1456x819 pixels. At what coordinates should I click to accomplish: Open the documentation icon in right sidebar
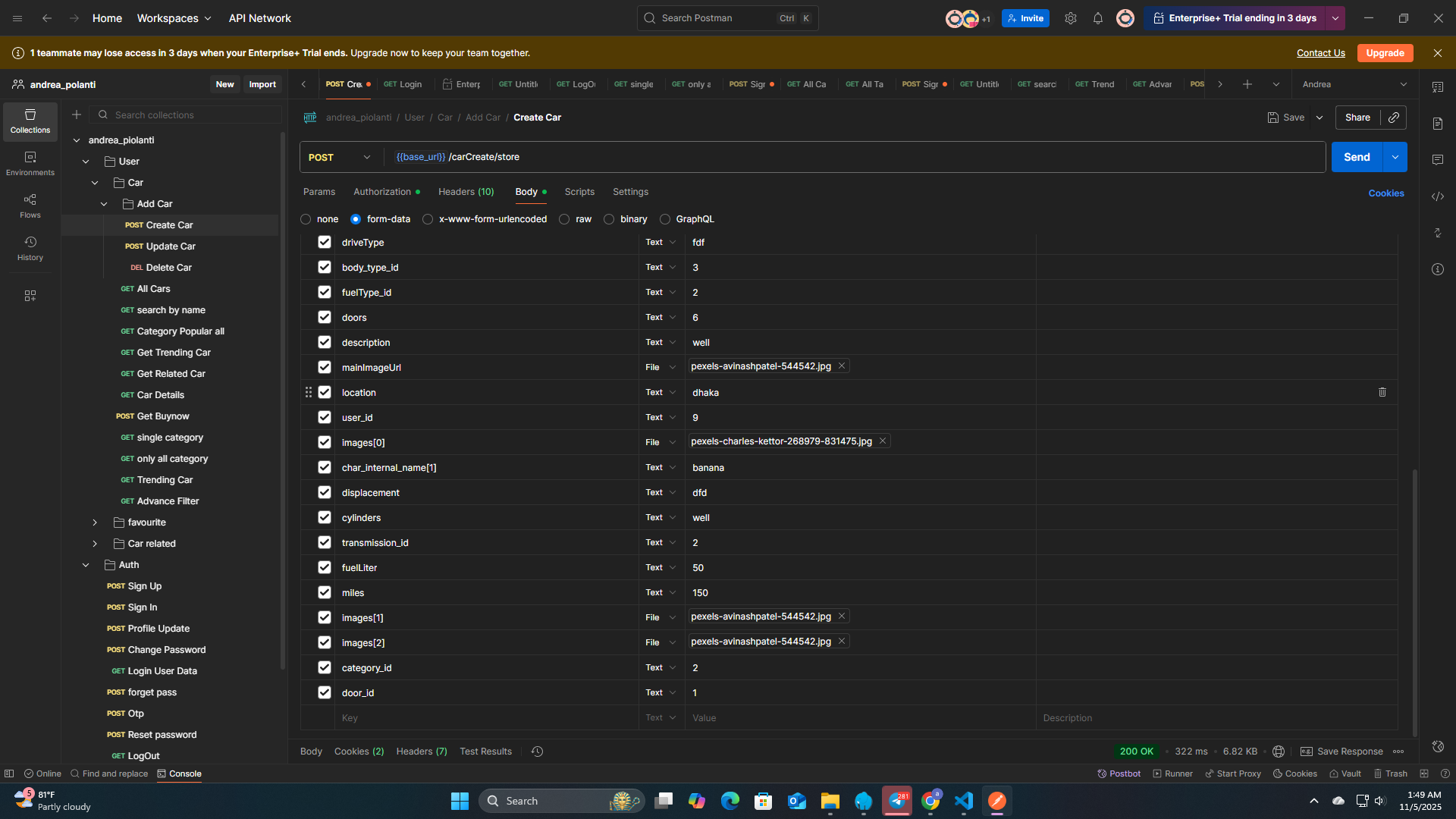(1438, 124)
